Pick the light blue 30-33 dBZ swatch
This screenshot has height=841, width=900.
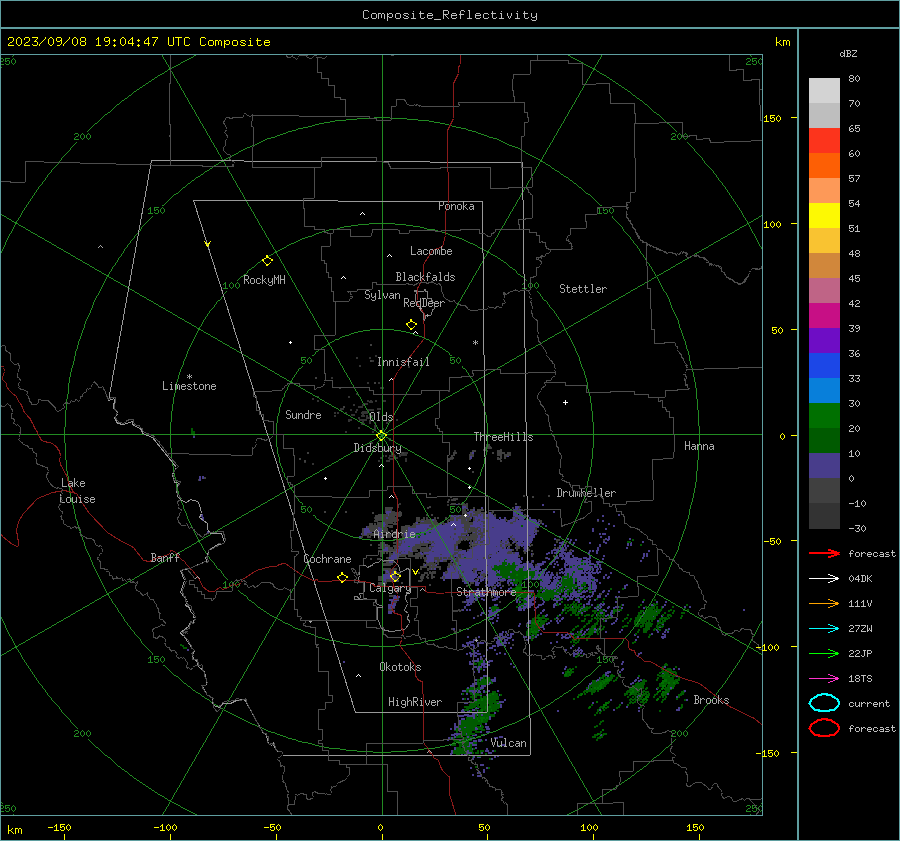[x=824, y=390]
